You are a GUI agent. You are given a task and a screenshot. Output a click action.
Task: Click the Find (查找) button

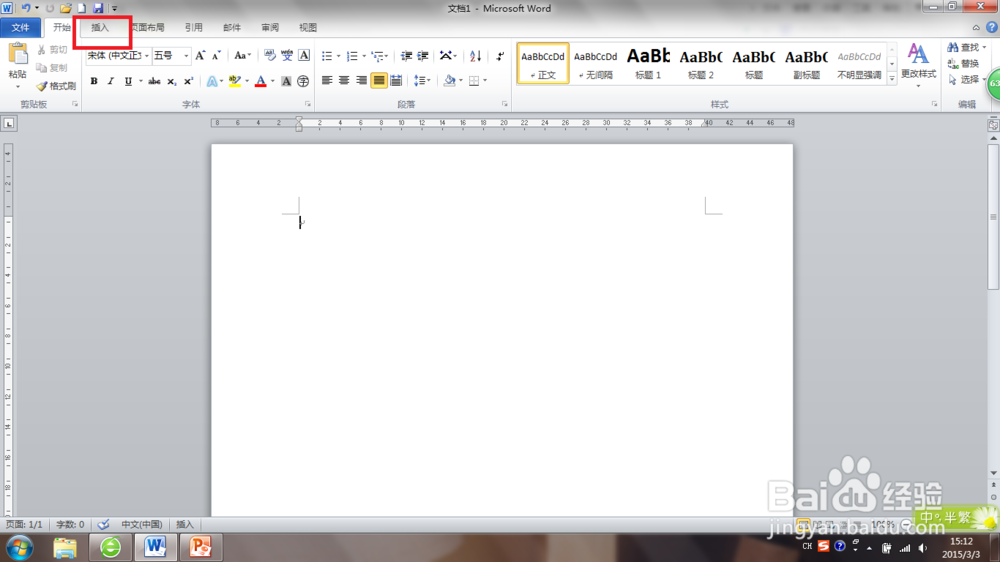coord(964,48)
